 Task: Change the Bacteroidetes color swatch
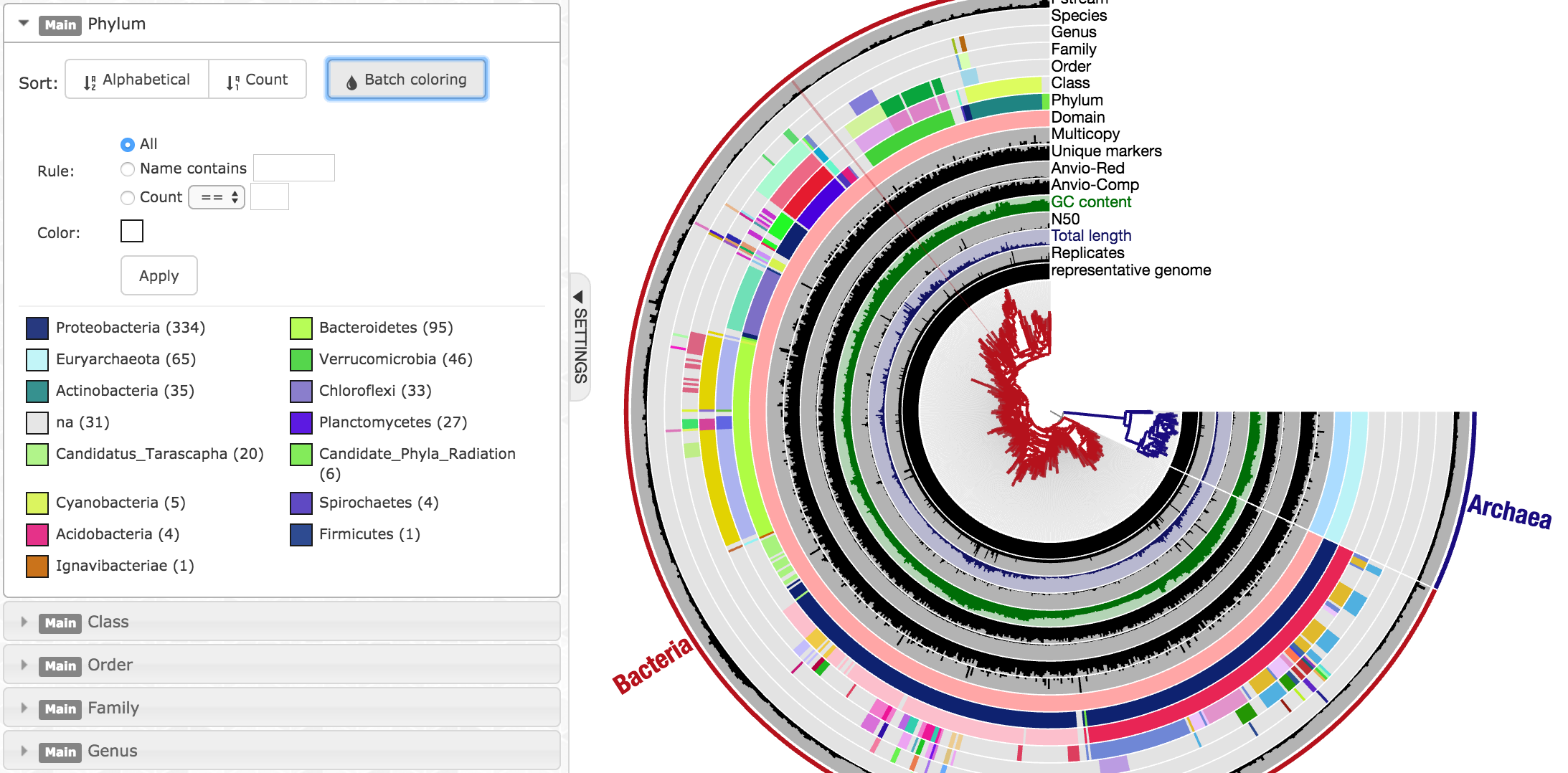click(x=301, y=328)
